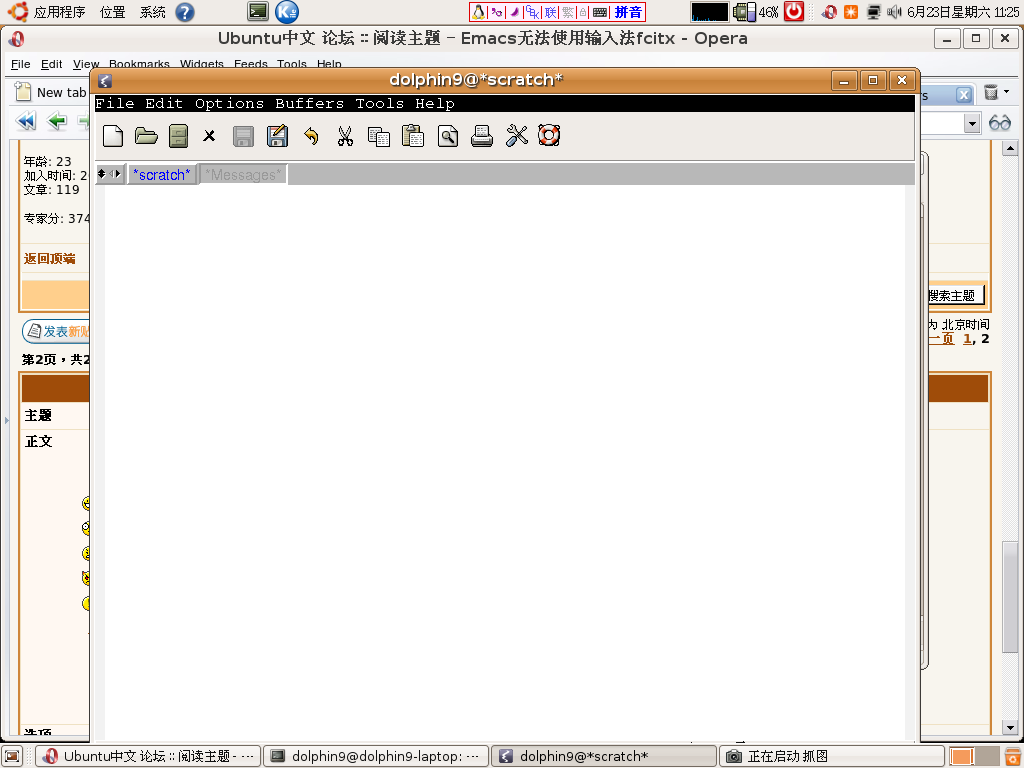Open Emacs help via the lifebuoy icon
This screenshot has height=768, width=1024.
[x=549, y=135]
